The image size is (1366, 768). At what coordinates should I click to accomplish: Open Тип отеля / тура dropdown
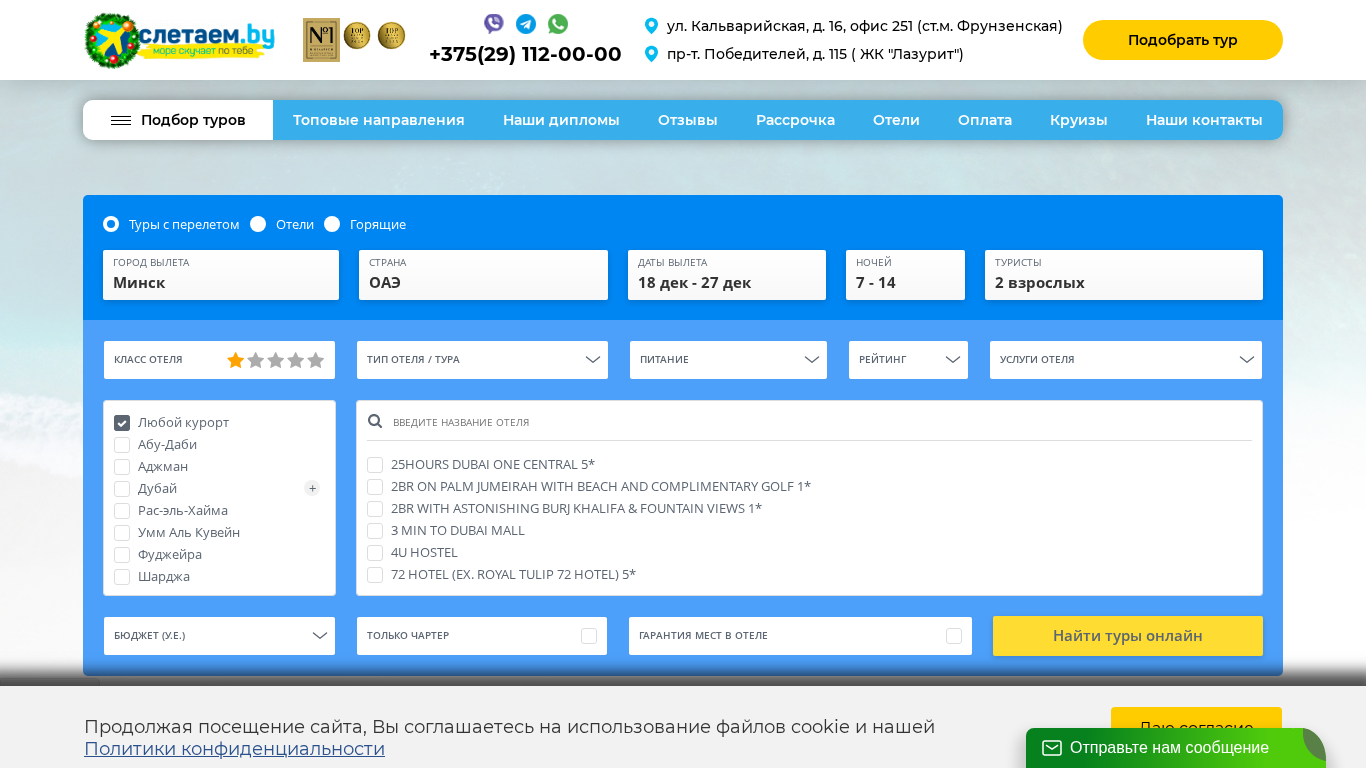pyautogui.click(x=482, y=360)
